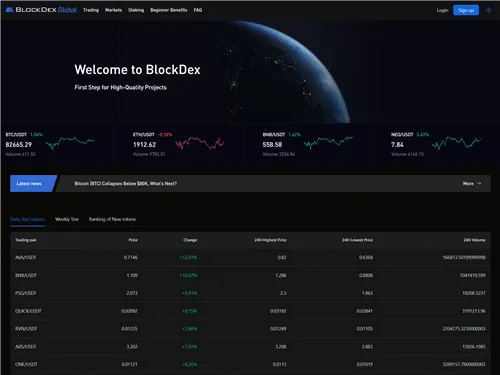The image size is (500, 375).
Task: Switch to the Weekly Star tab
Action: (67, 219)
